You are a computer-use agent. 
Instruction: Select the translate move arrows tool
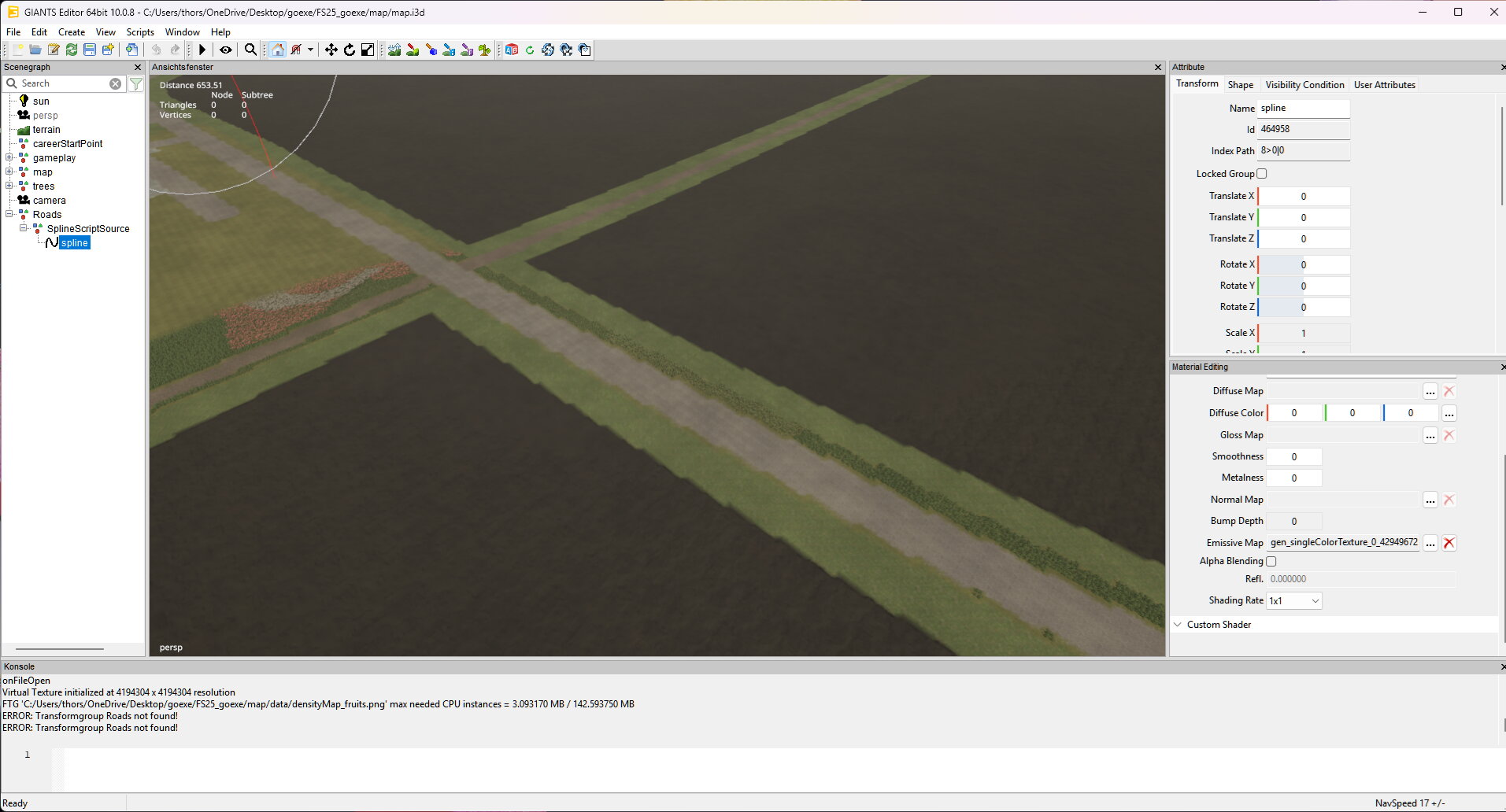pos(331,50)
